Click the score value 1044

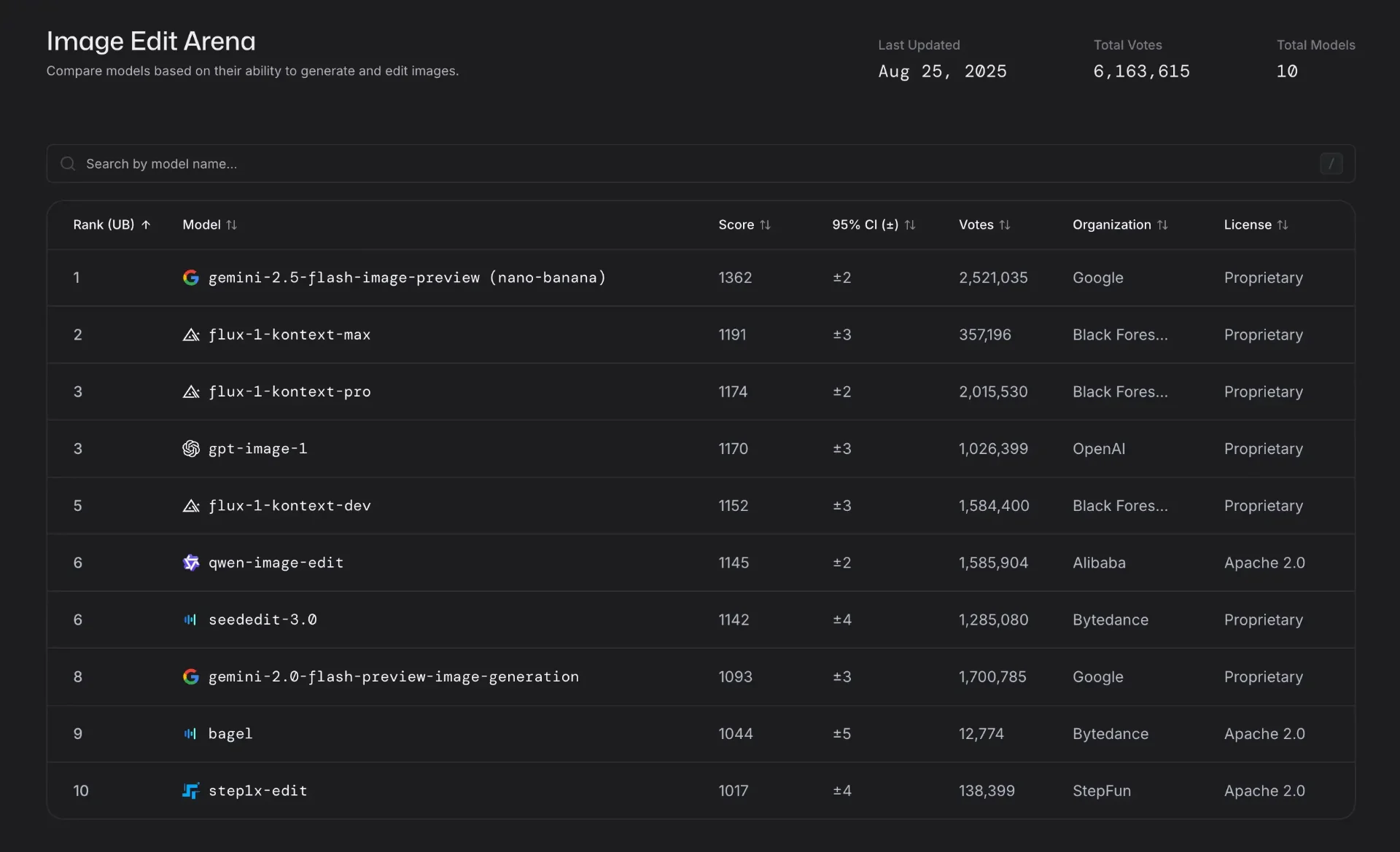click(736, 733)
